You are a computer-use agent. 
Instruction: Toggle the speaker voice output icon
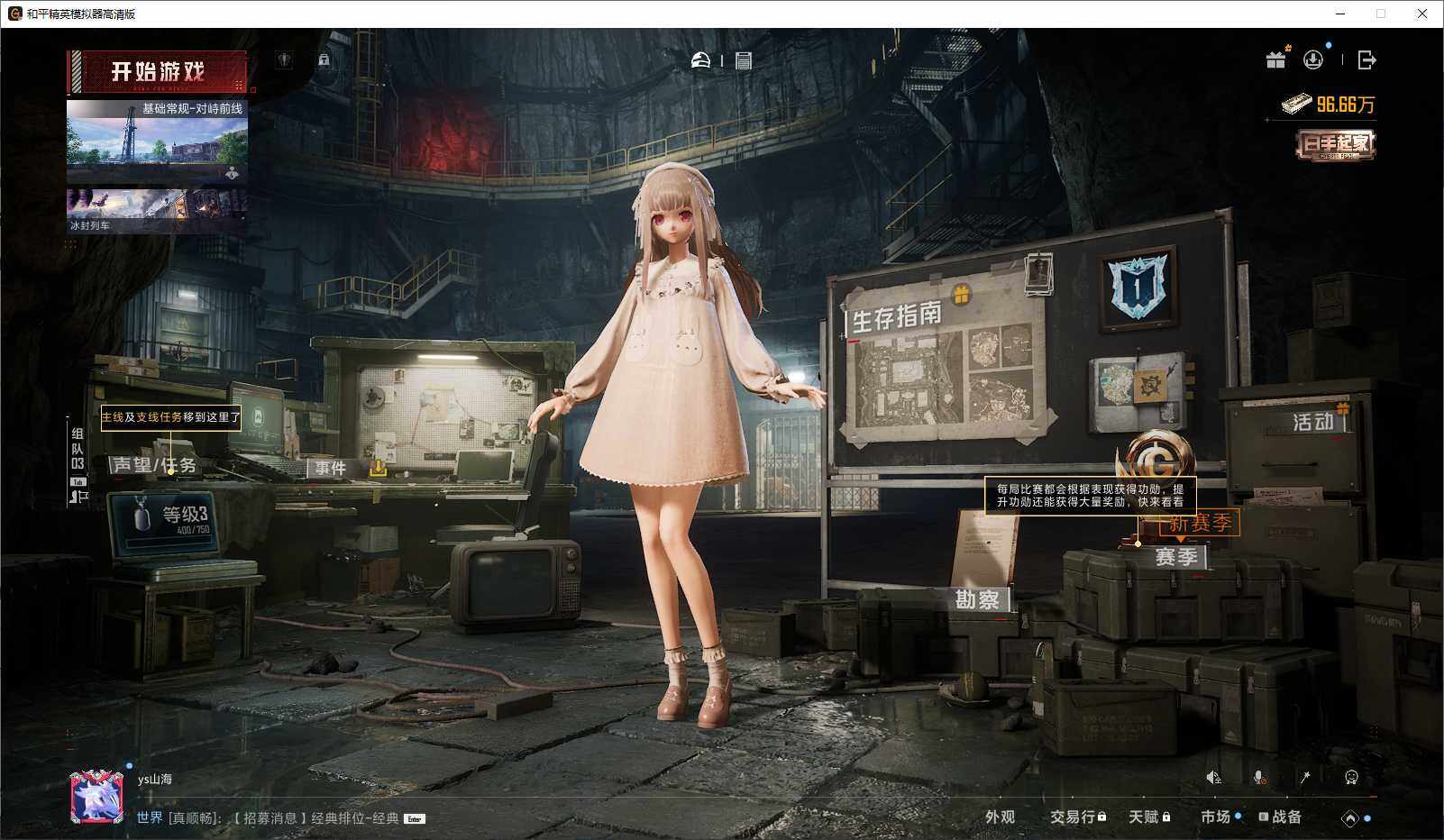pos(1214,777)
